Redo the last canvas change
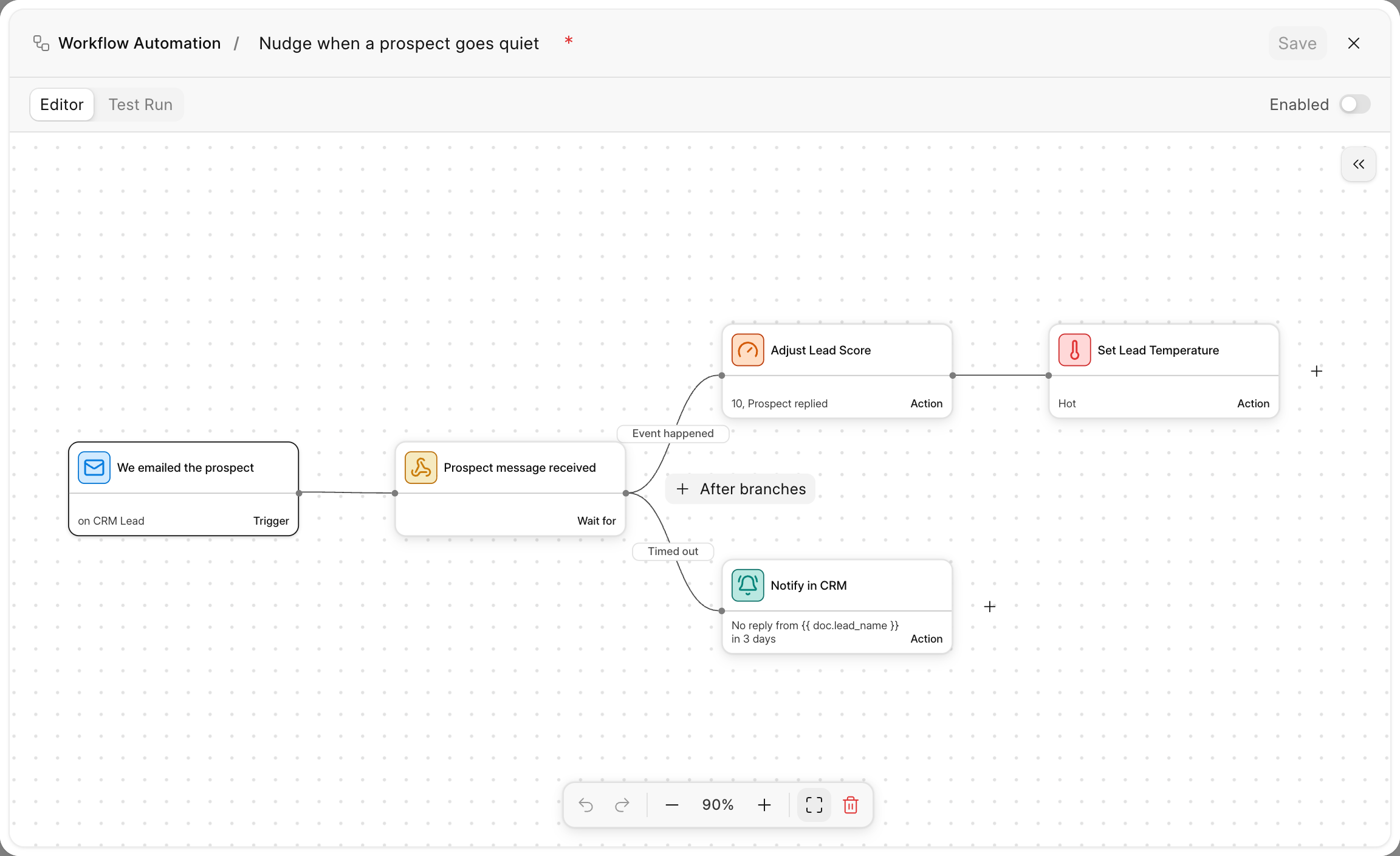 (x=622, y=805)
